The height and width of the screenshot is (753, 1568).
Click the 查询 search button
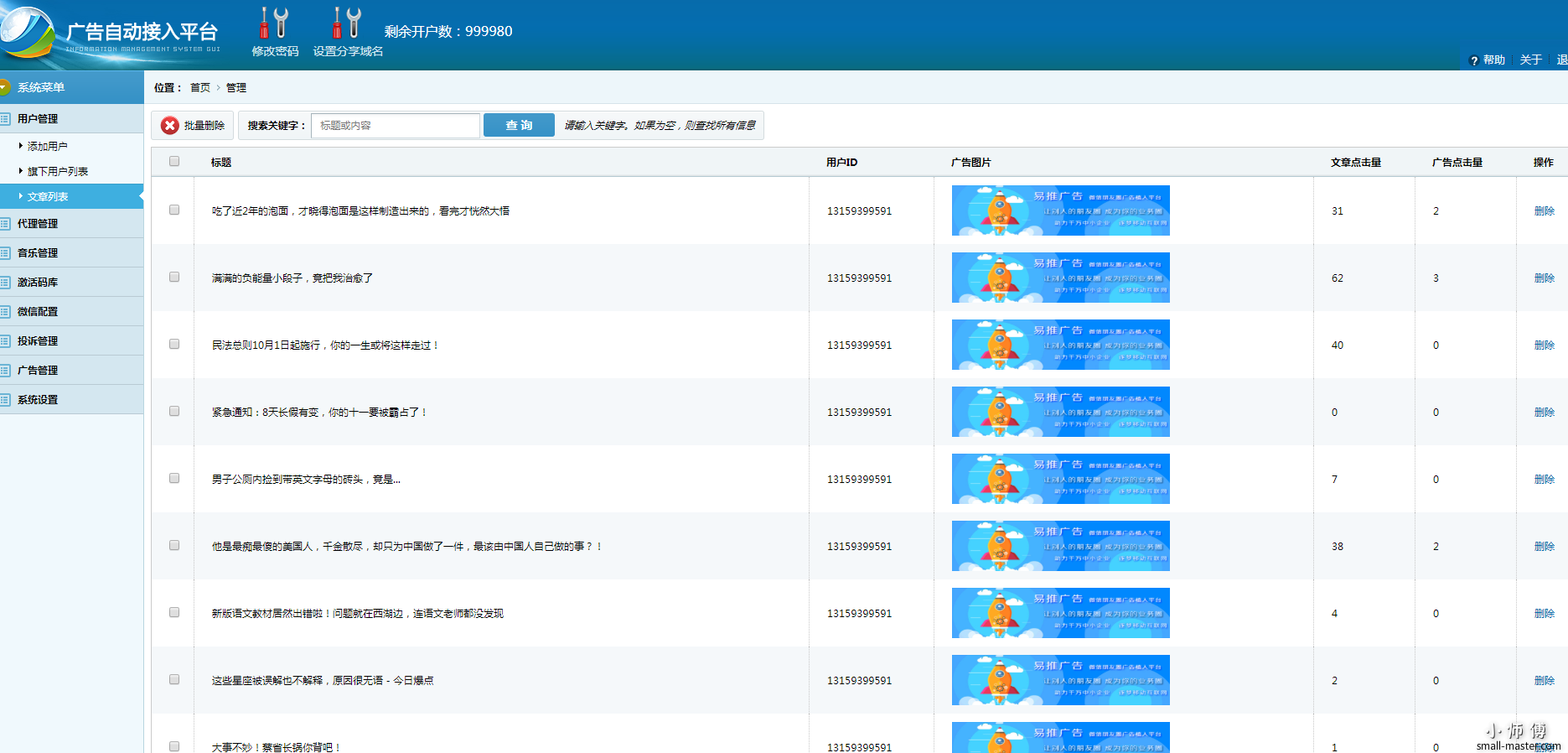coord(519,125)
